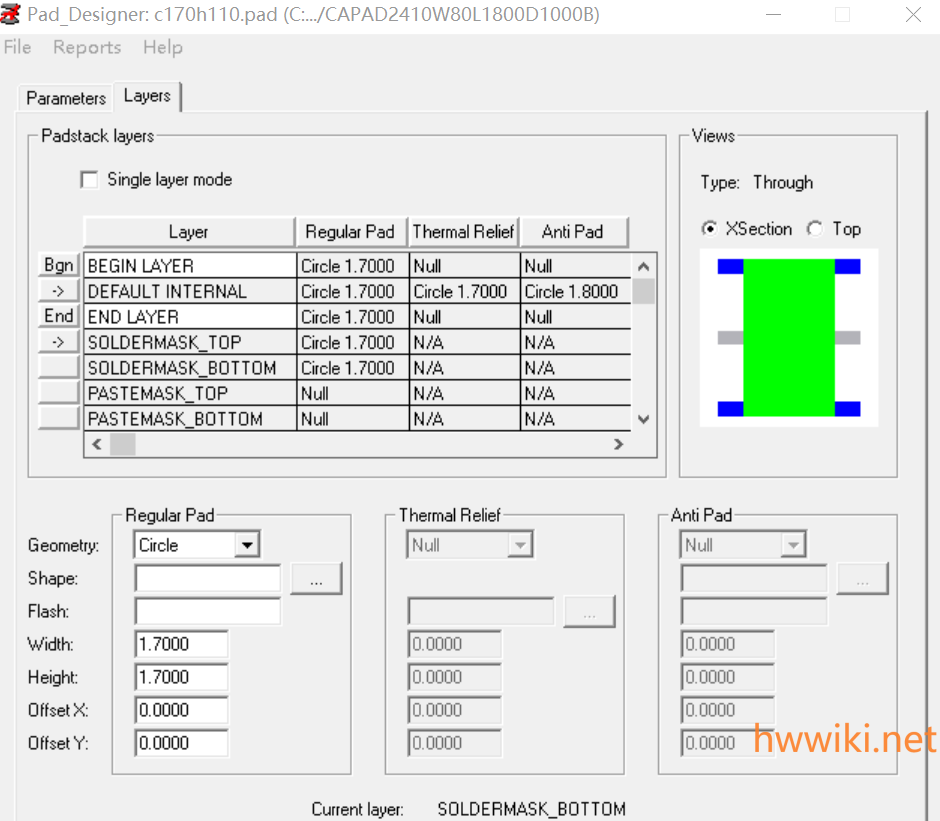The height and width of the screenshot is (821, 940).
Task: Switch to the Parameters tab
Action: pyautogui.click(x=66, y=98)
